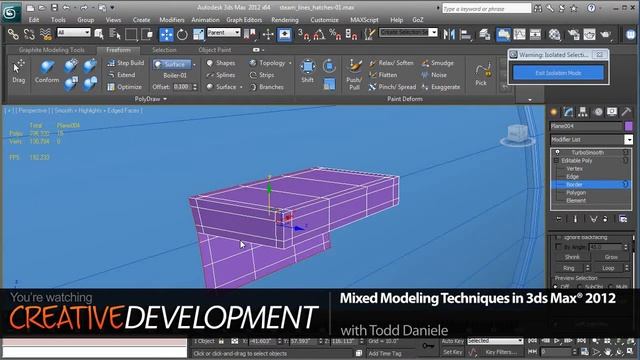Toggle the Auto Key button
Screen dimensions: 640x360
tap(453, 341)
